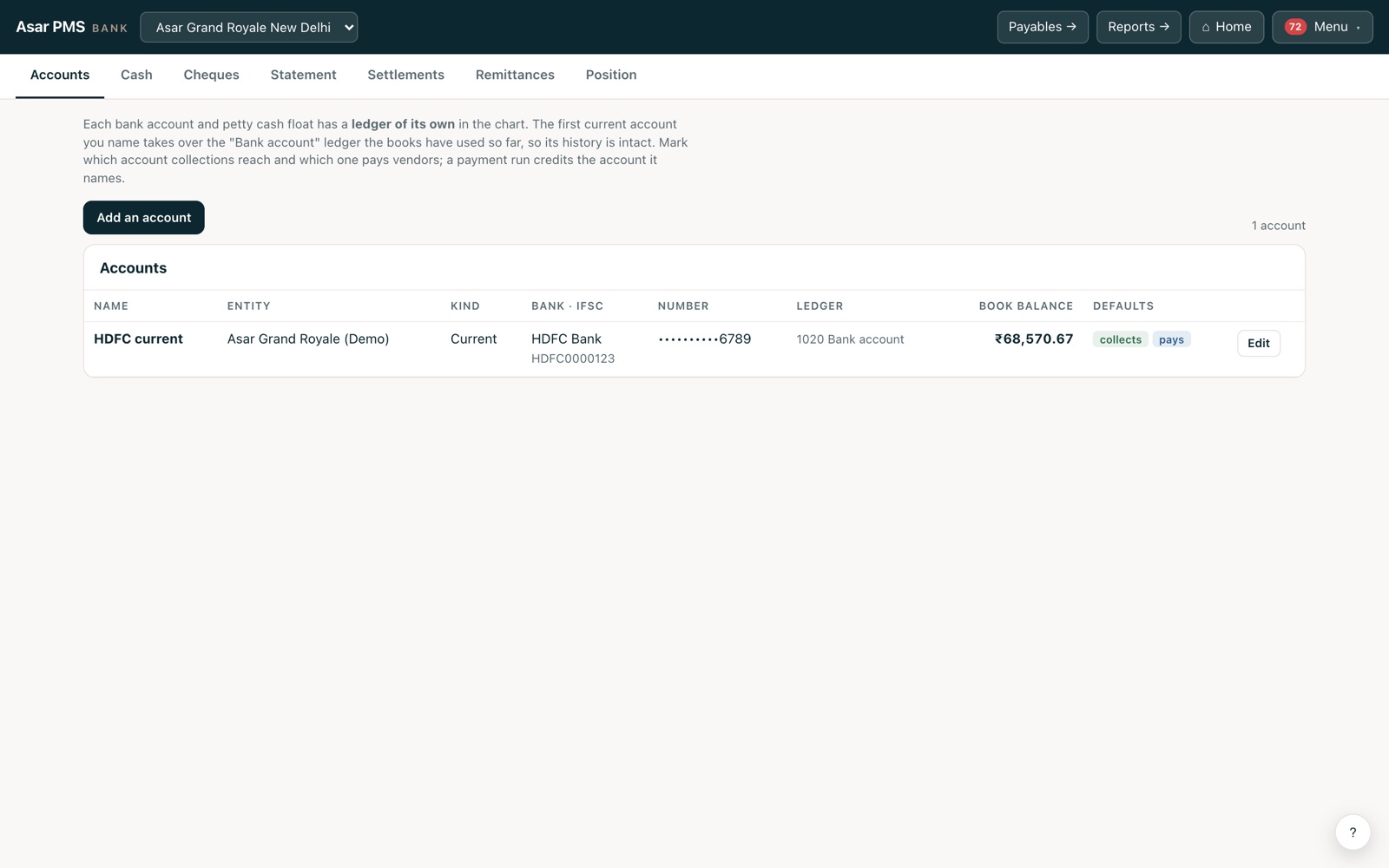Open the property selector dropdown

point(248,27)
